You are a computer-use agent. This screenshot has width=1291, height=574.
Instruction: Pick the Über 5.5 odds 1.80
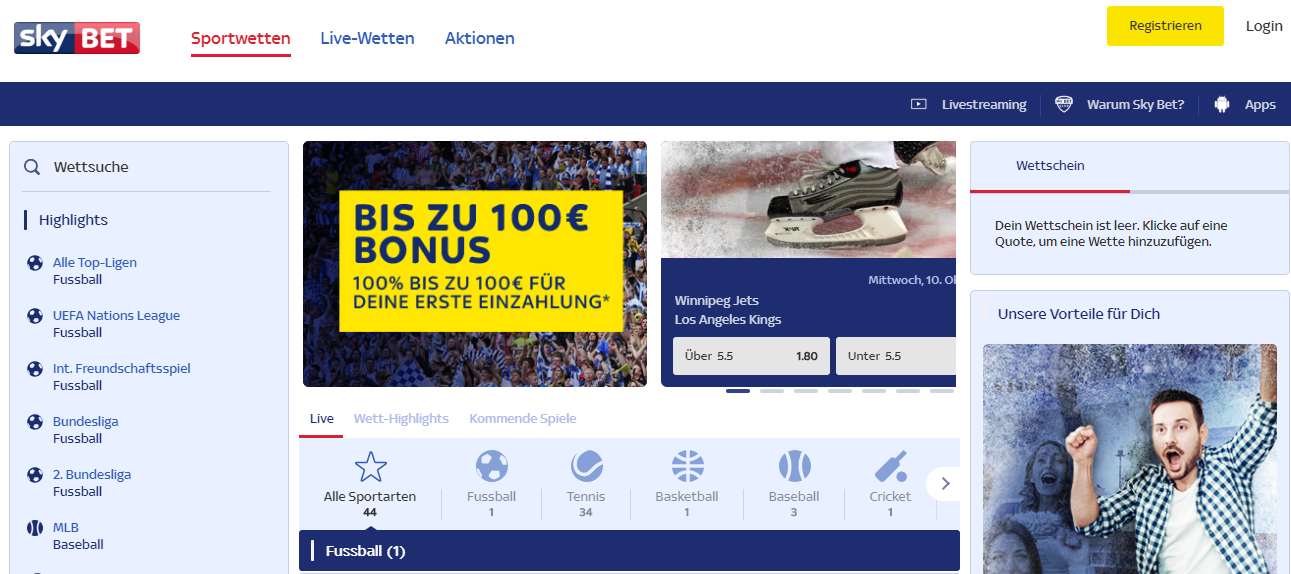(751, 356)
